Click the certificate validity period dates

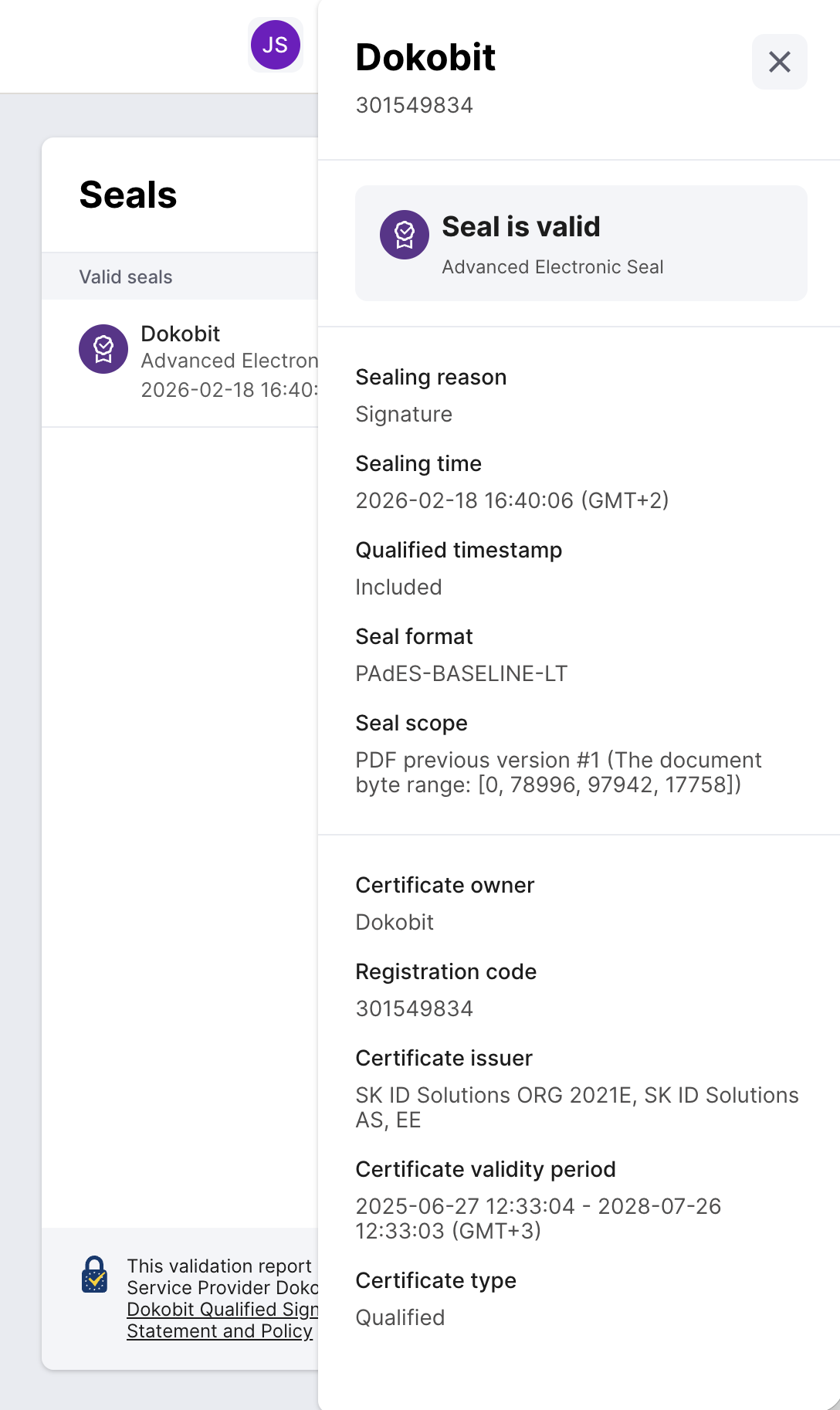click(538, 1218)
